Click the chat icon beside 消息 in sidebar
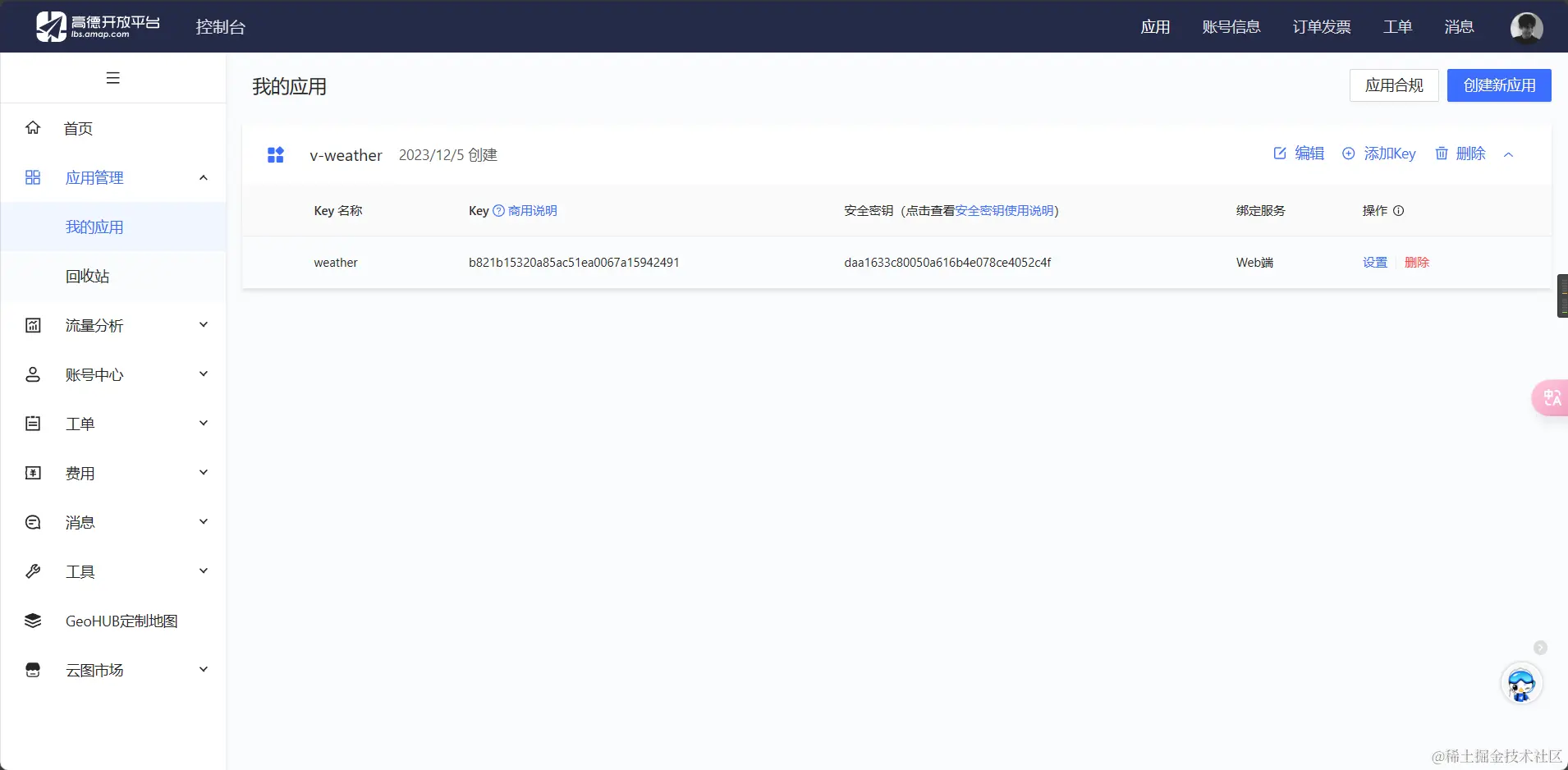The image size is (1568, 770). (x=33, y=522)
